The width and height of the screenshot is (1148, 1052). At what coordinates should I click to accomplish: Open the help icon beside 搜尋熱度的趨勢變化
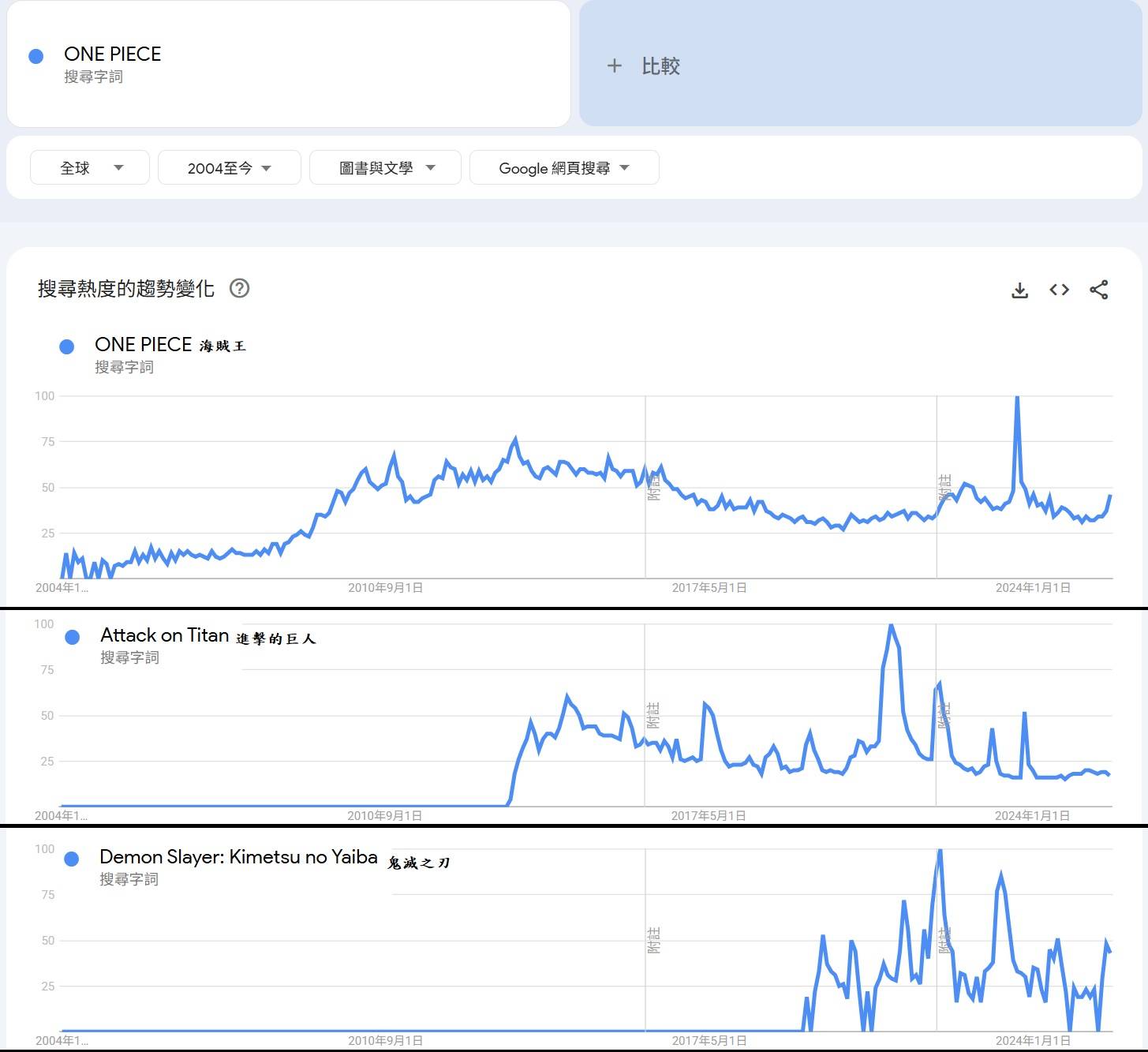coord(239,288)
